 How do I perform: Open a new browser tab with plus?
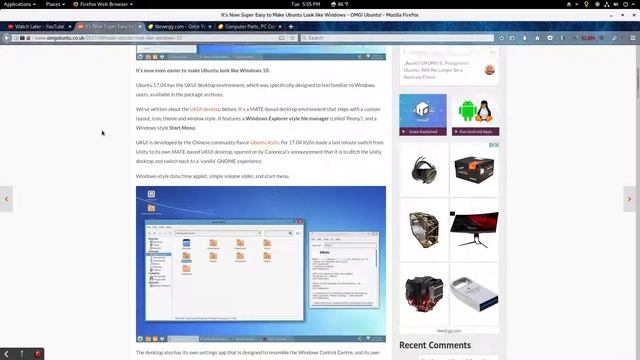pos(291,27)
